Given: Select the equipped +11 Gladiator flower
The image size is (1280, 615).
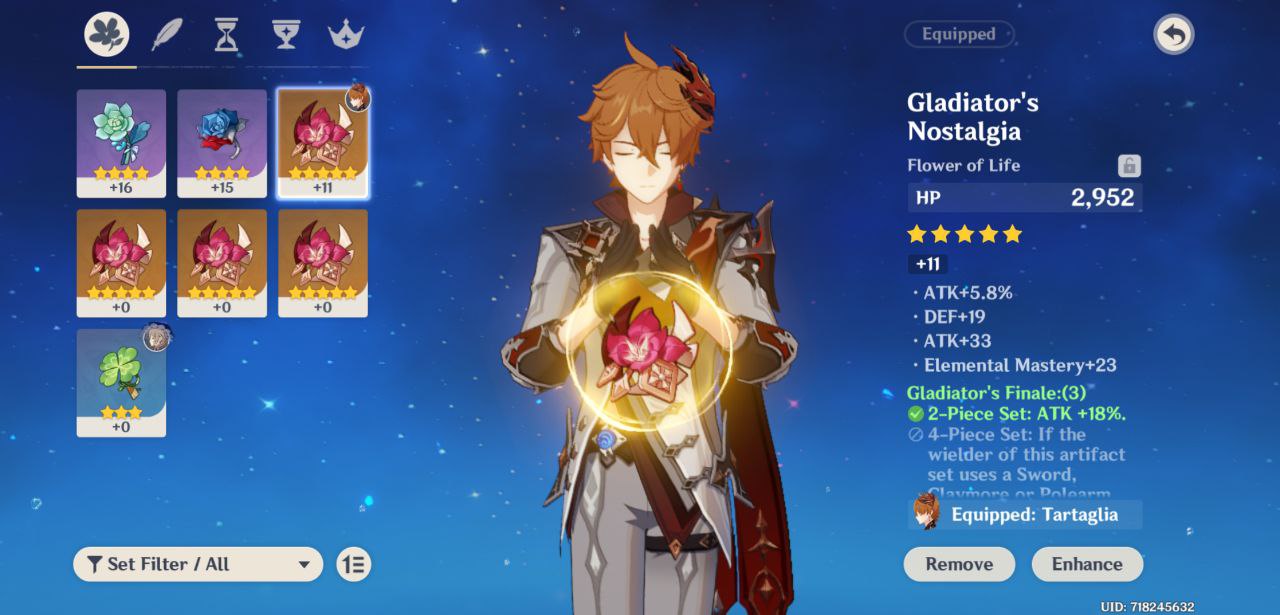Looking at the screenshot, I should (x=322, y=143).
